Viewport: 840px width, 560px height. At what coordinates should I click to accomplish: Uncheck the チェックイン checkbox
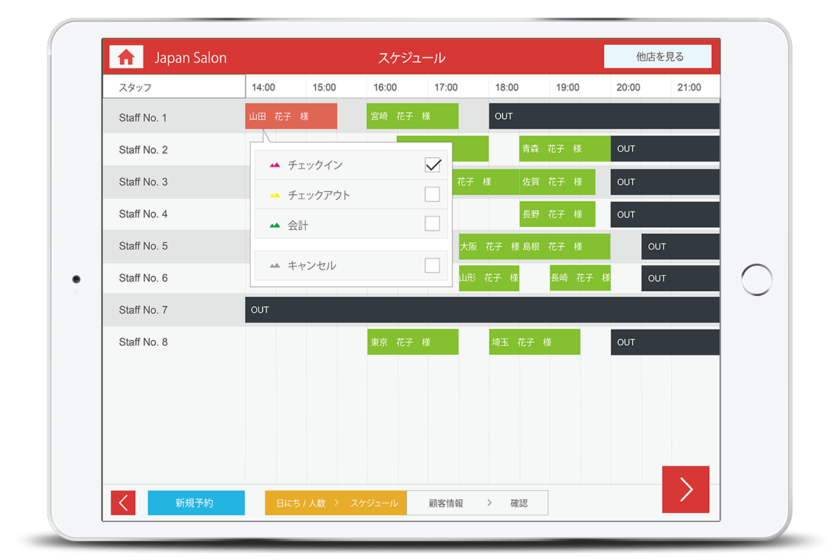[432, 165]
